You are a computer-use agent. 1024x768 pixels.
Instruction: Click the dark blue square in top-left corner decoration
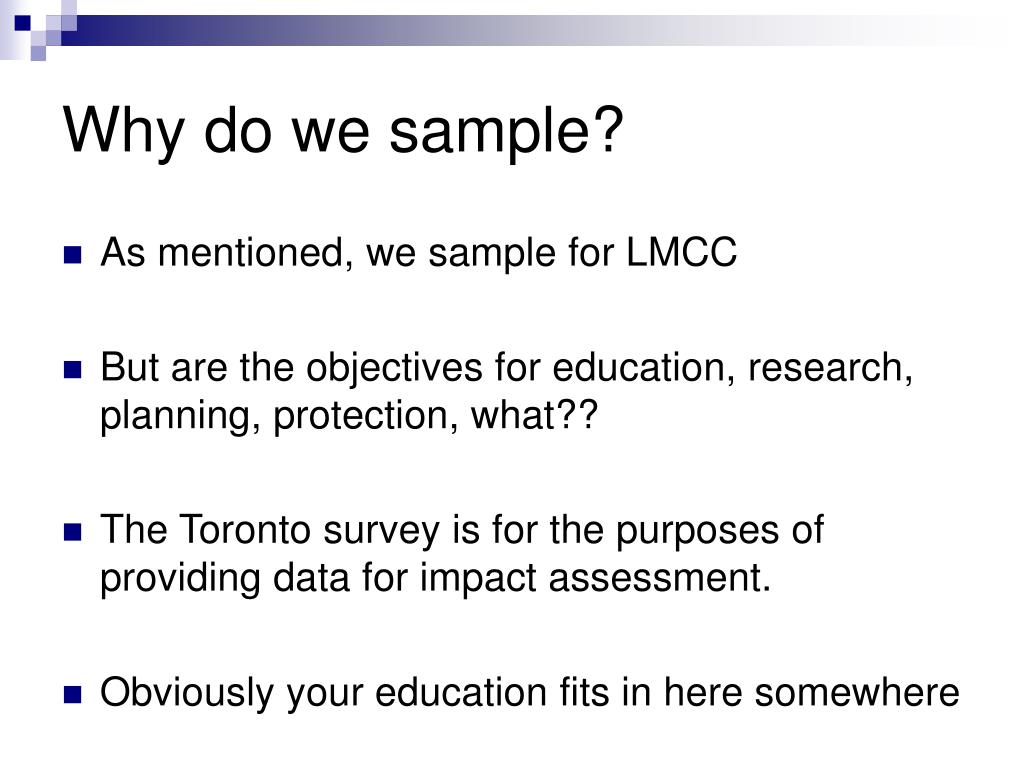point(23,23)
